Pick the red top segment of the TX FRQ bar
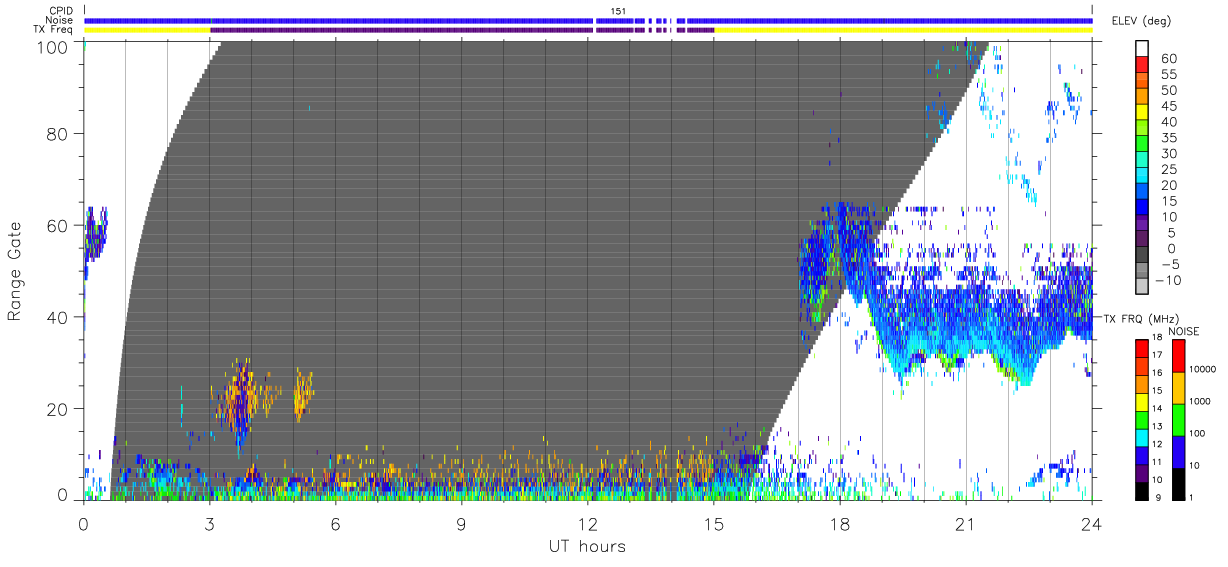The image size is (1228, 567). tap(1141, 349)
